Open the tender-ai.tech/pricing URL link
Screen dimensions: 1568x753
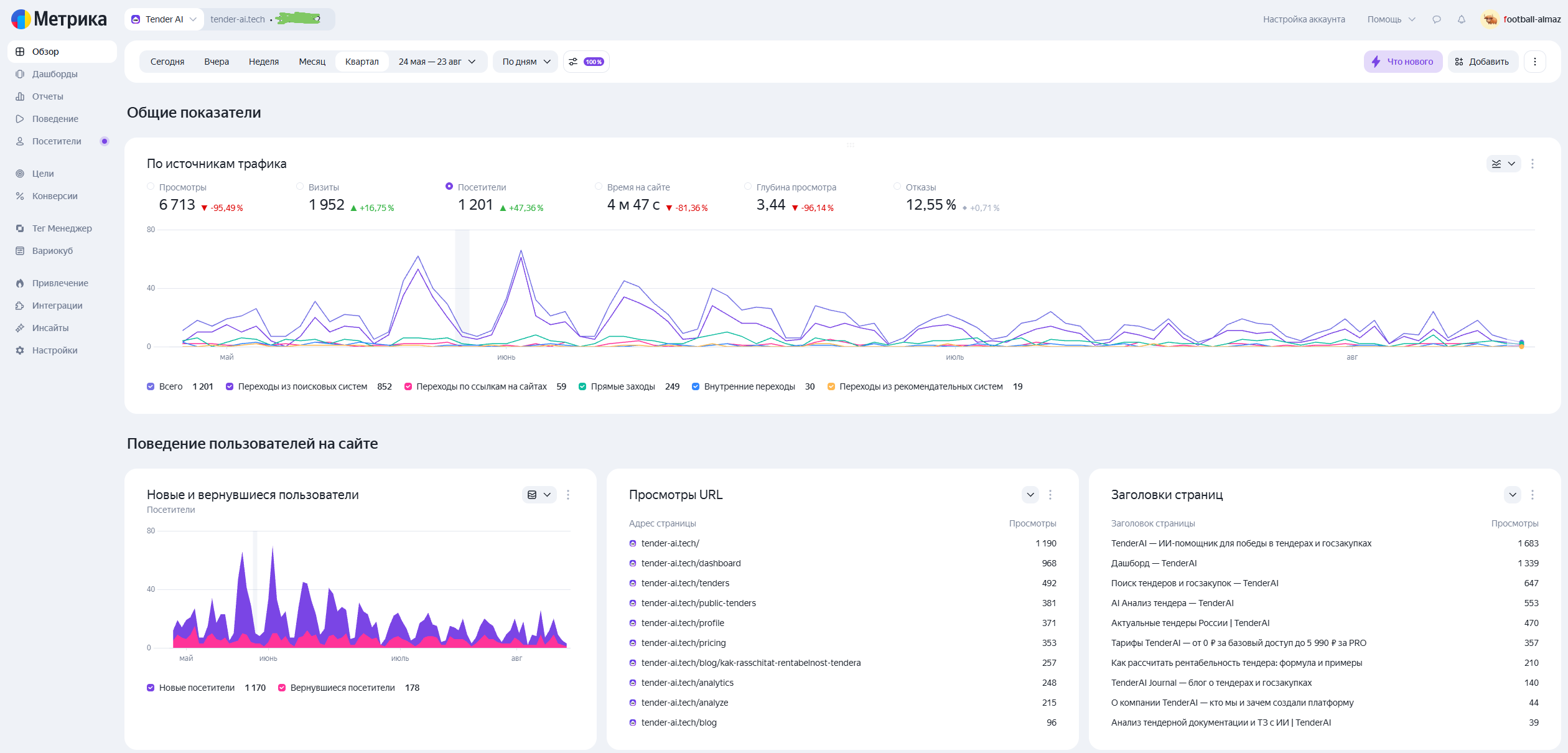683,643
